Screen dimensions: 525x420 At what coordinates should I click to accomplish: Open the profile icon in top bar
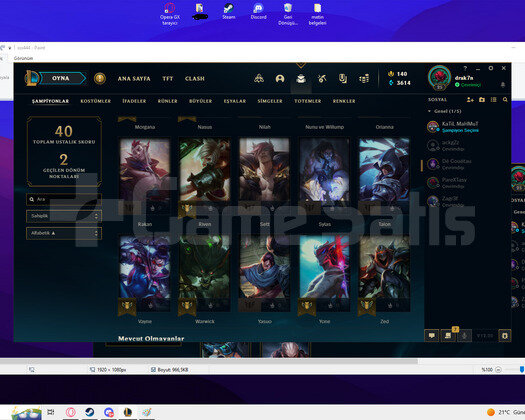tap(280, 79)
